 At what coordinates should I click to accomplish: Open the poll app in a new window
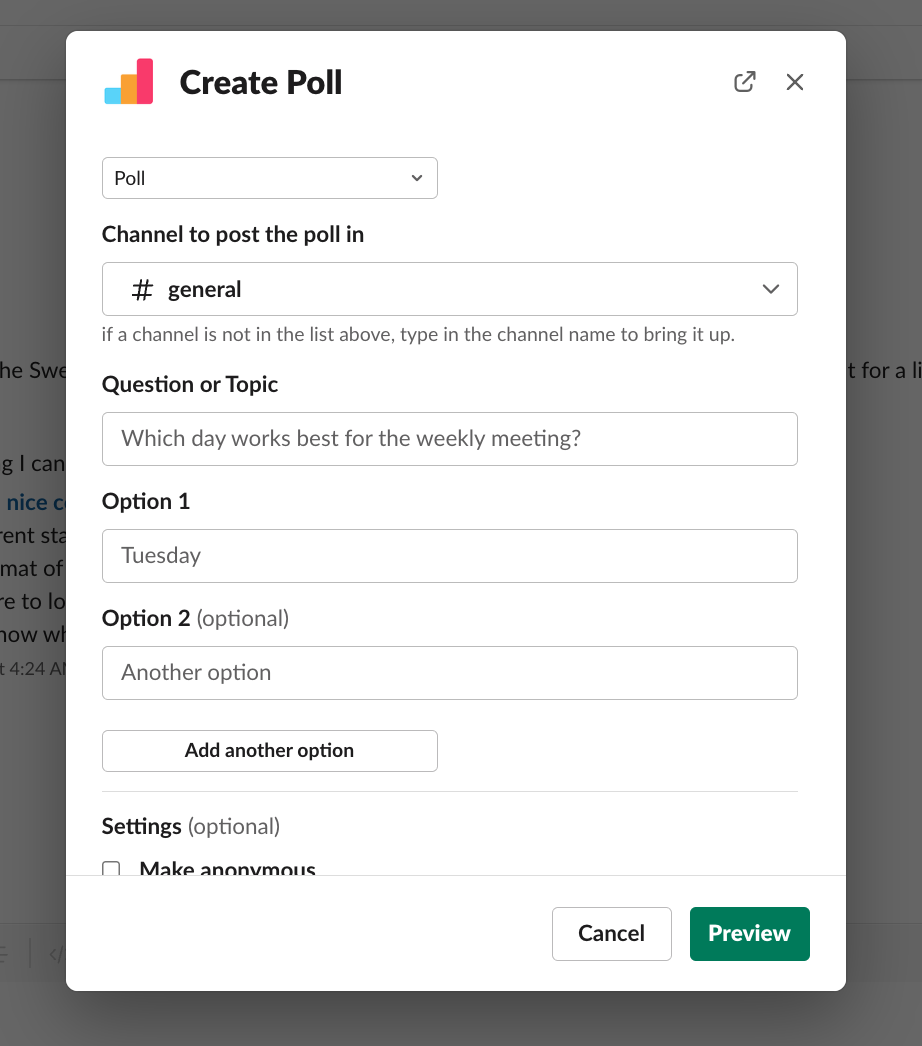coord(744,82)
